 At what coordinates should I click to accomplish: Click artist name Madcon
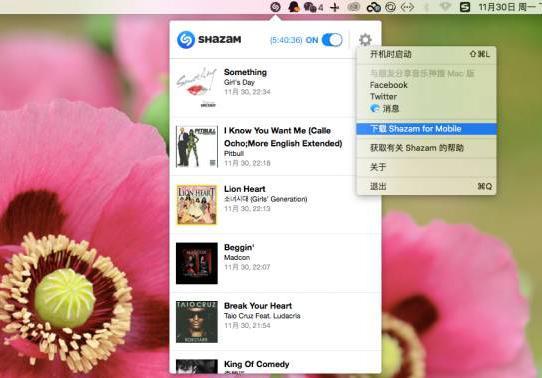tap(237, 257)
